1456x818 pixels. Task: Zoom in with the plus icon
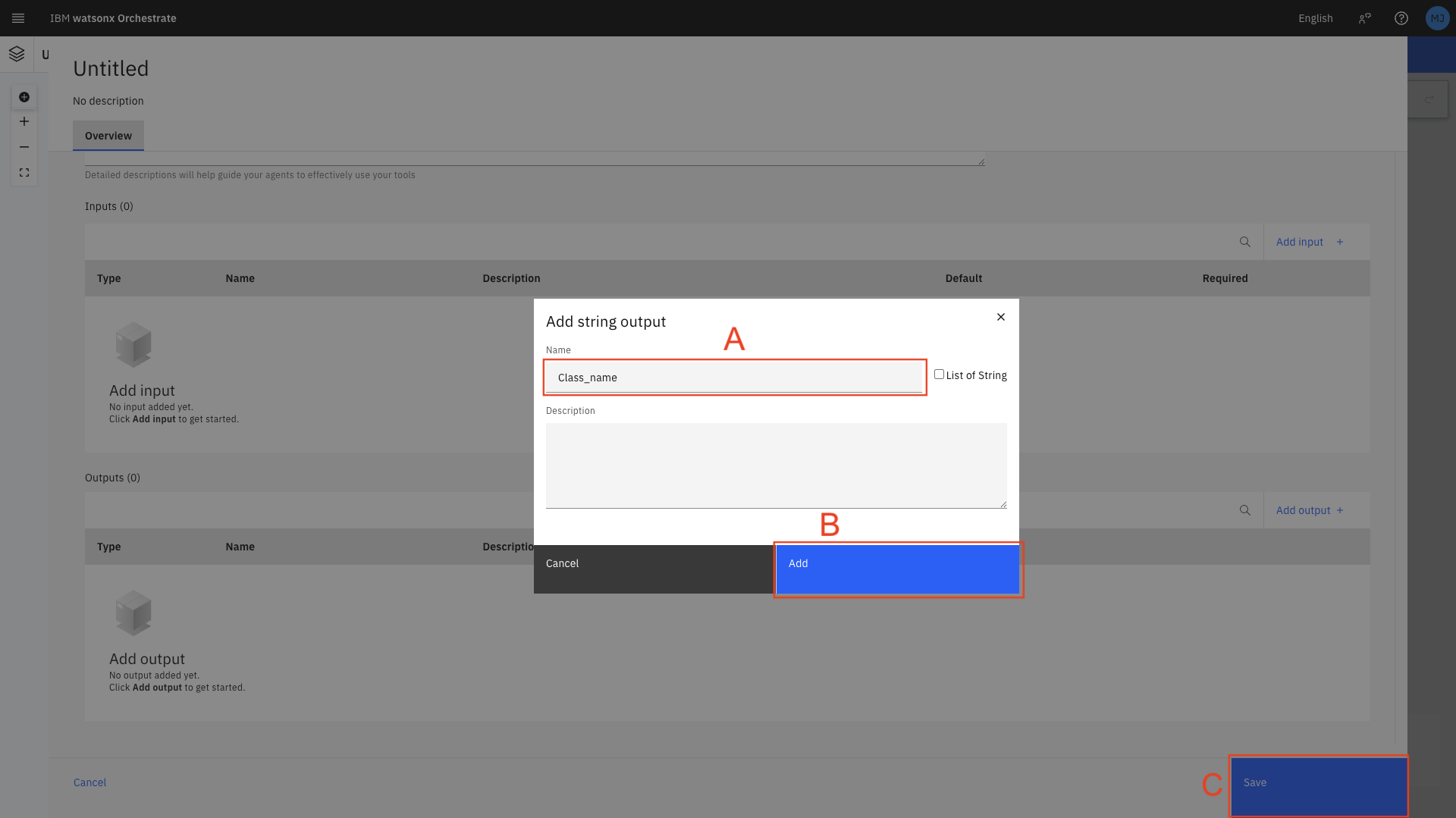point(24,121)
